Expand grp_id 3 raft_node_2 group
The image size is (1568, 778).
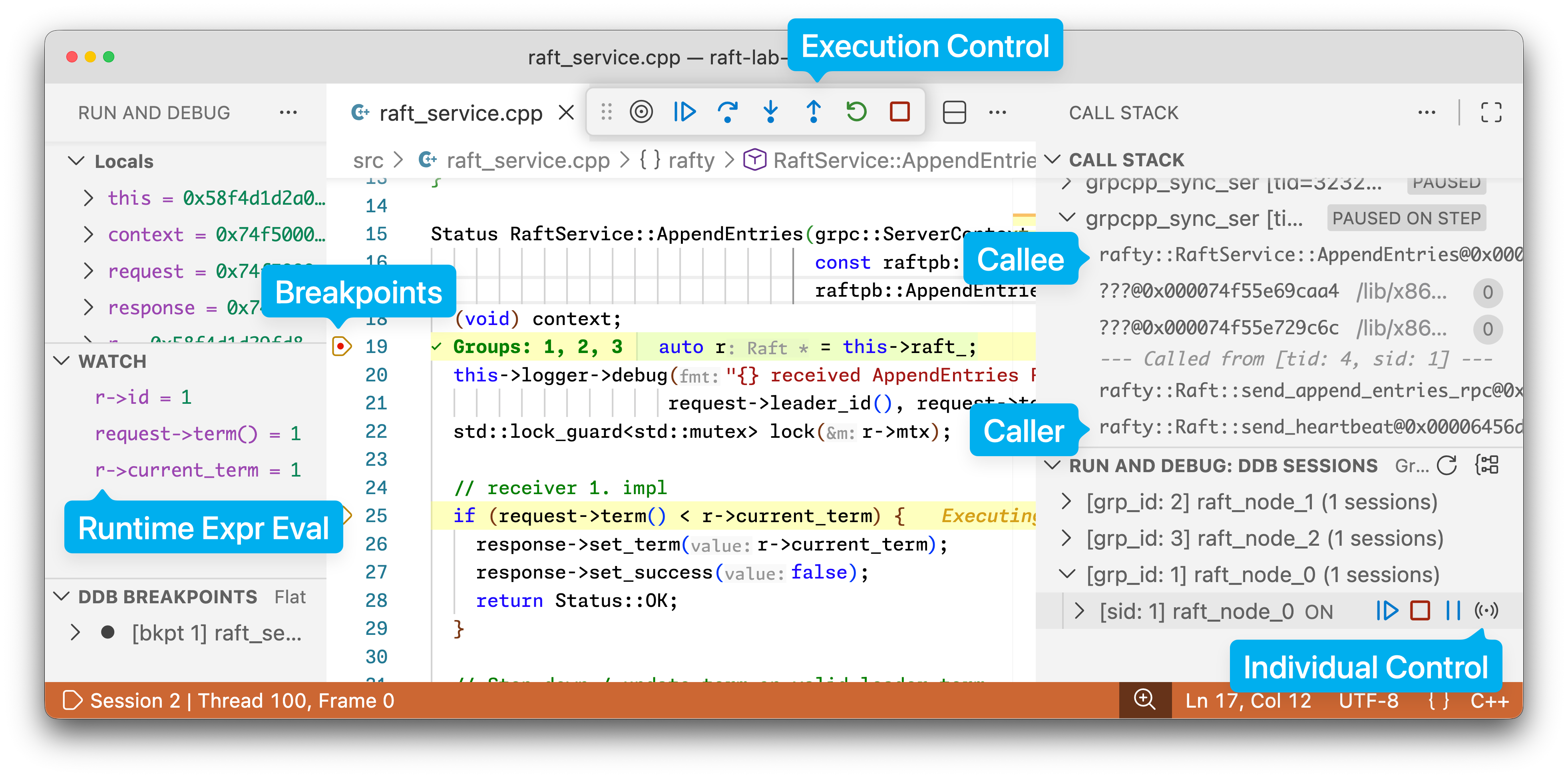(1066, 538)
